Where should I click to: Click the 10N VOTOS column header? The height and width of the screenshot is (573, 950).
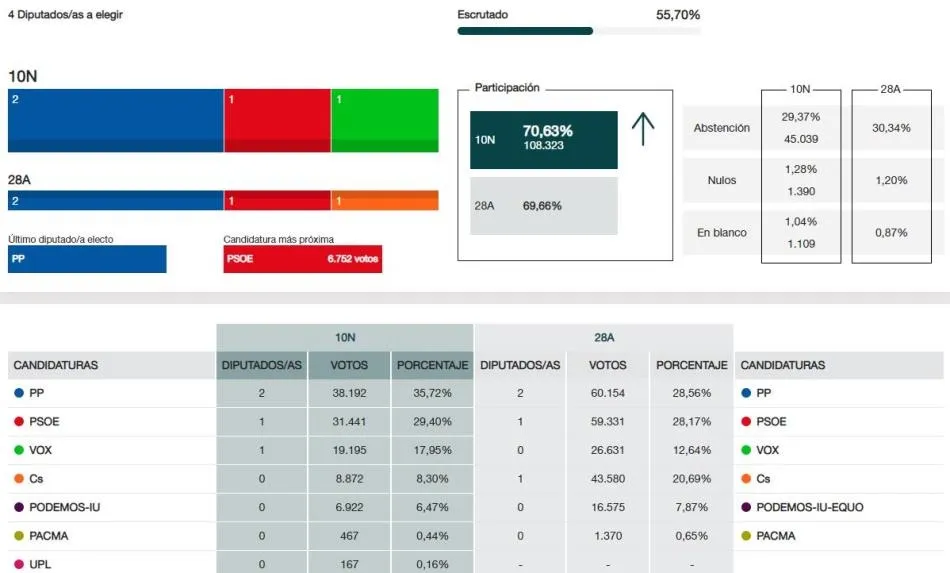pyautogui.click(x=349, y=365)
